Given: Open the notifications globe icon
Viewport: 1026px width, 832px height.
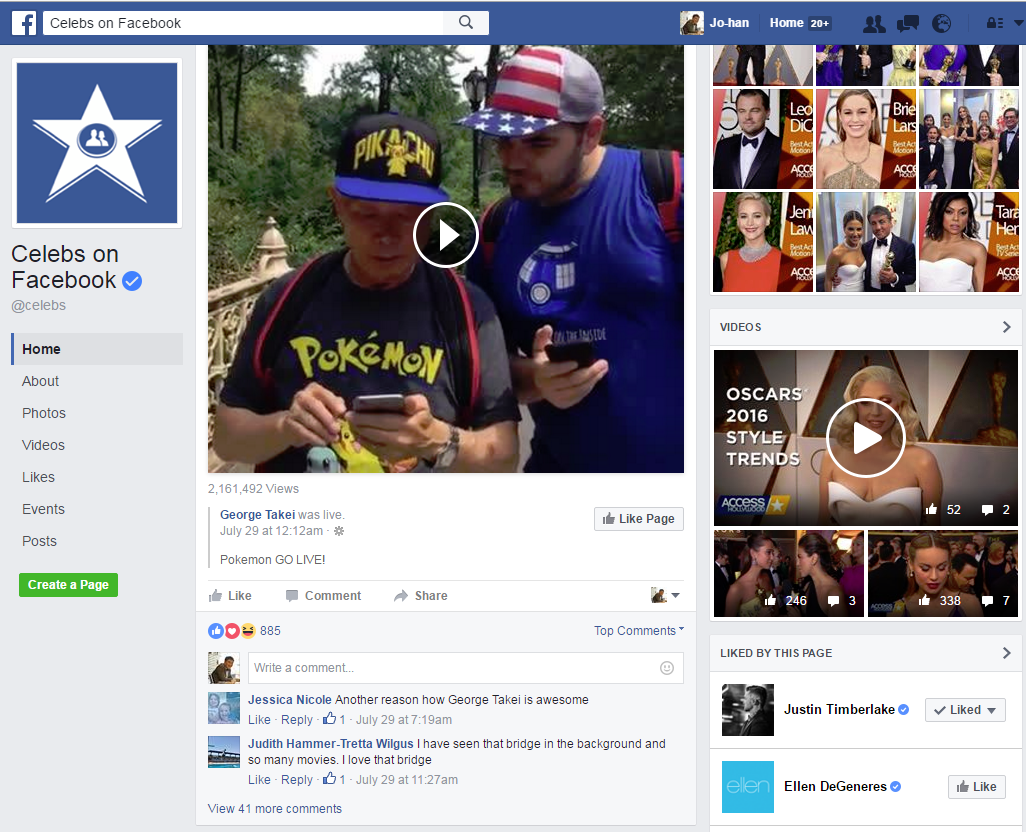Looking at the screenshot, I should coord(941,24).
